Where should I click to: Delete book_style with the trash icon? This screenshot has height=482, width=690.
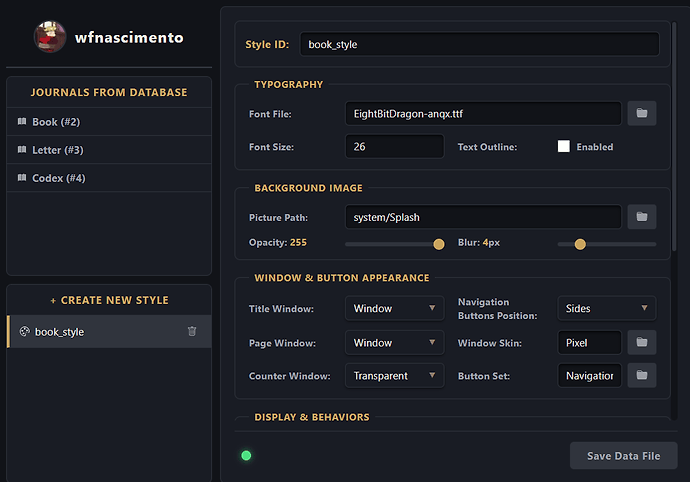coord(192,331)
